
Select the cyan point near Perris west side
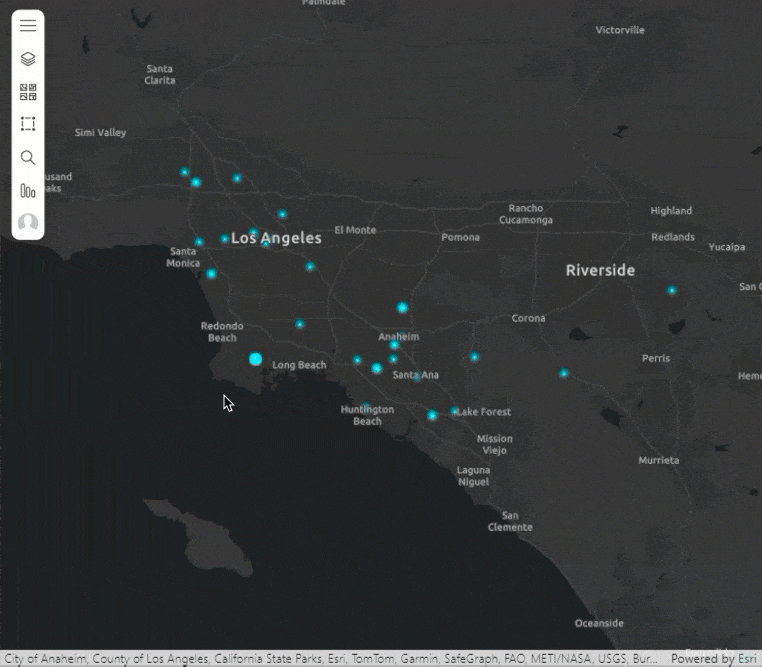(564, 373)
